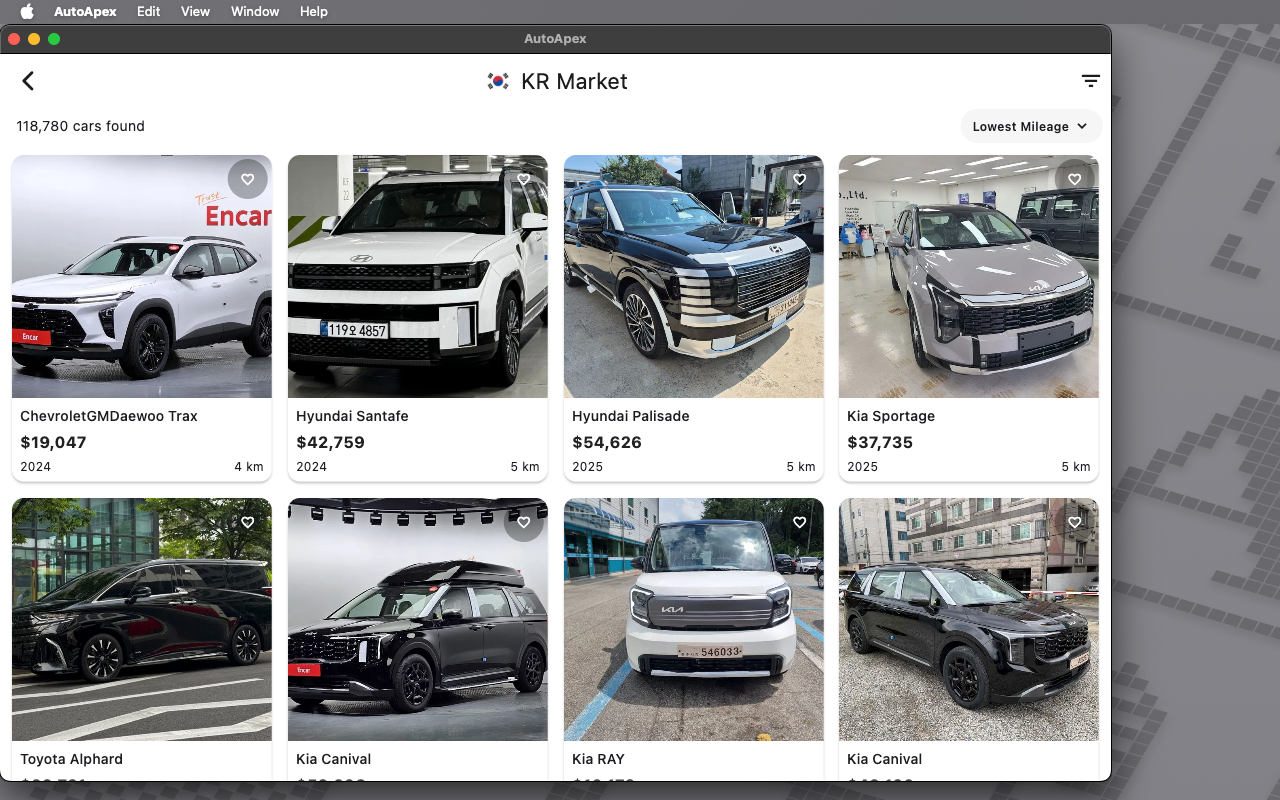Image resolution: width=1280 pixels, height=800 pixels.
Task: Select the Hyundai Santafe title
Action: click(352, 416)
